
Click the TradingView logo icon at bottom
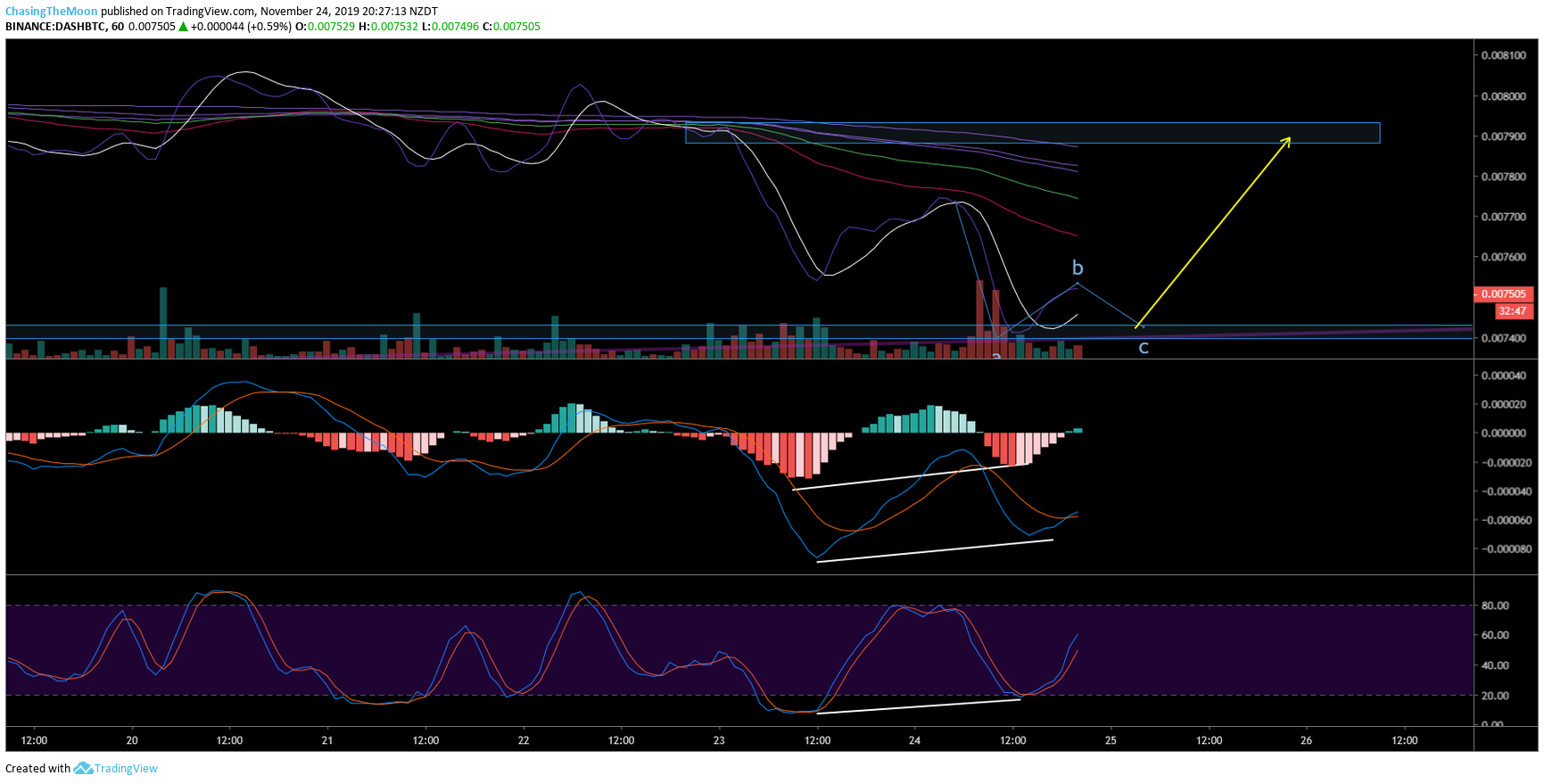[83, 768]
